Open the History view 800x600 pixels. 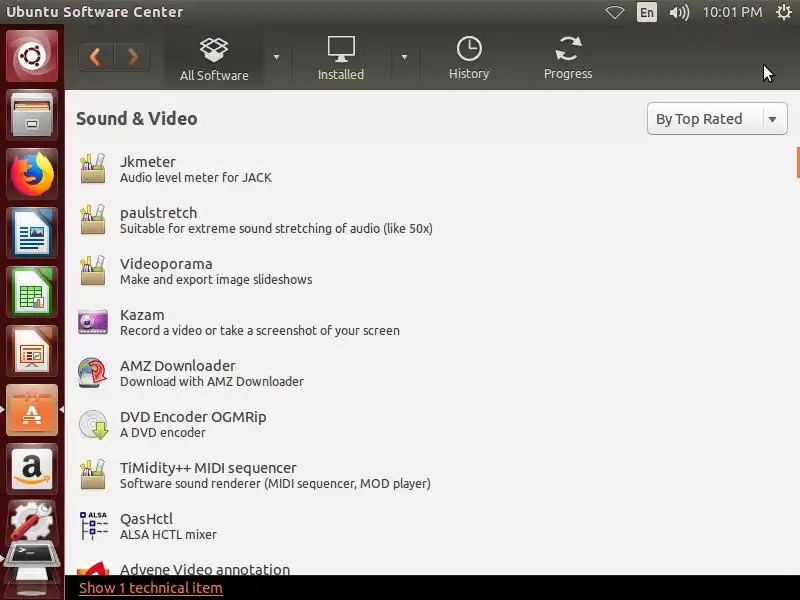[469, 59]
